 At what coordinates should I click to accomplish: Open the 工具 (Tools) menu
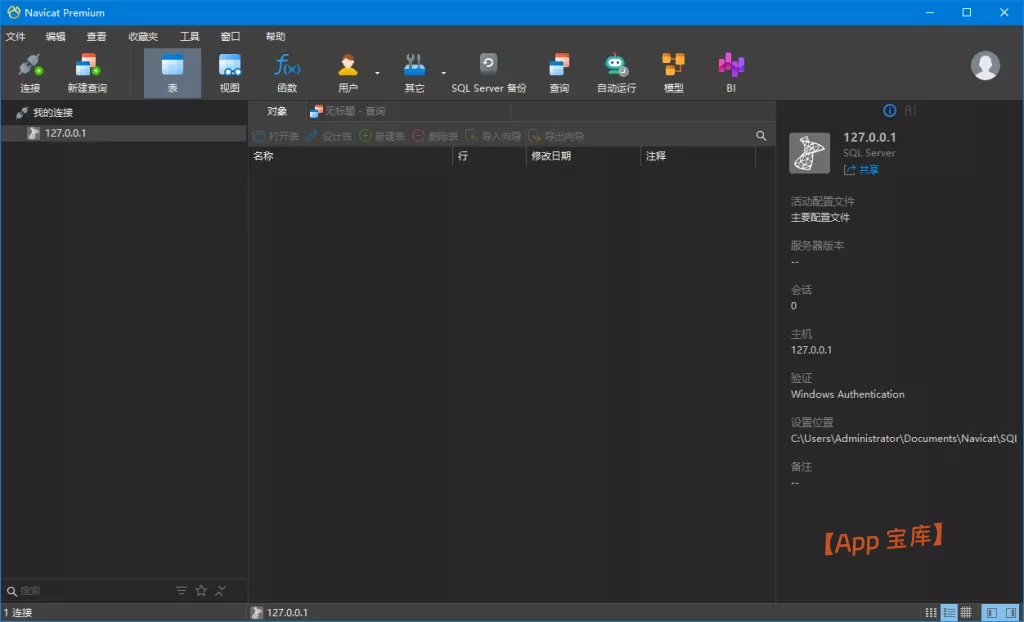click(189, 37)
